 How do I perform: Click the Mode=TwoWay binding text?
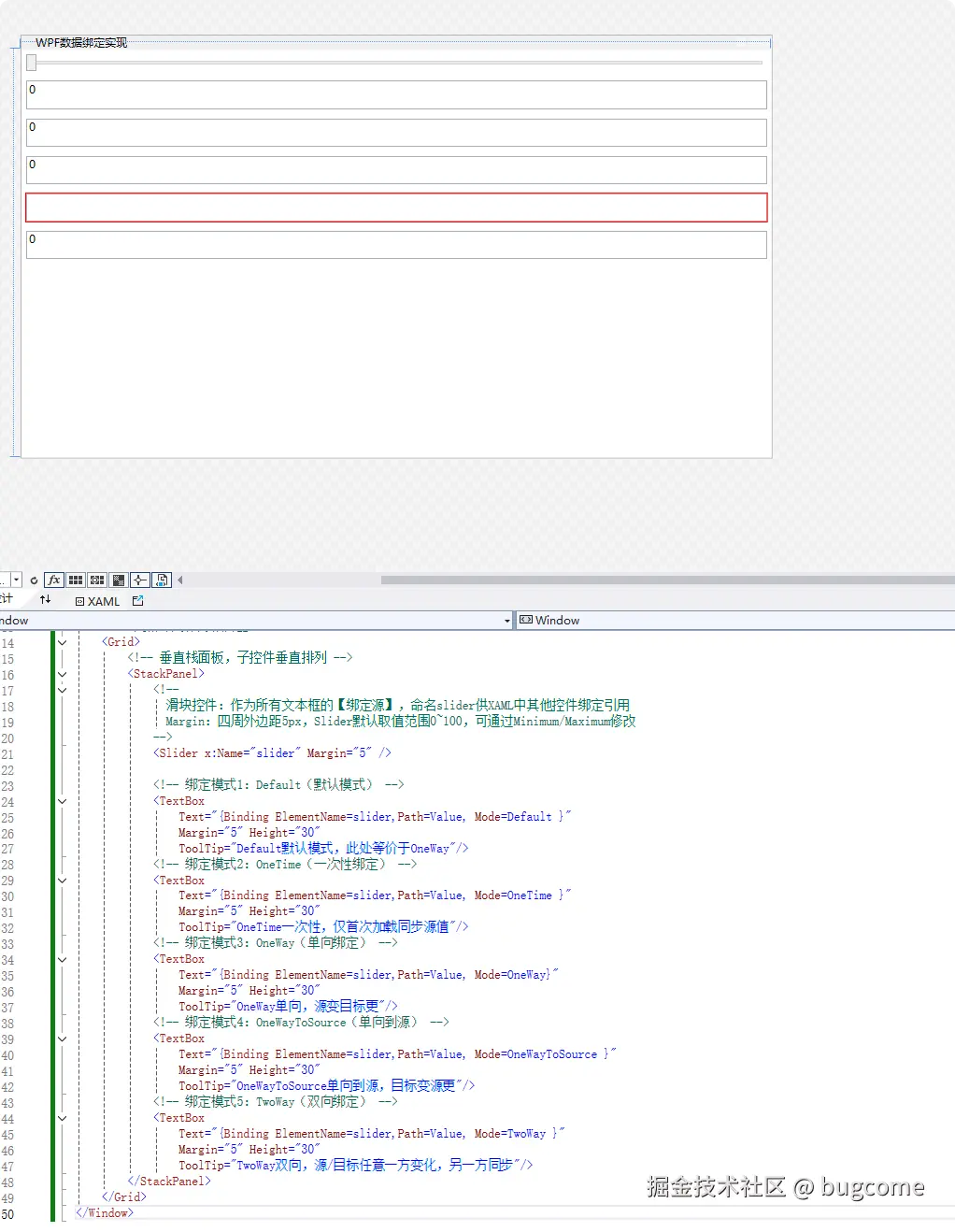pyautogui.click(x=510, y=1134)
